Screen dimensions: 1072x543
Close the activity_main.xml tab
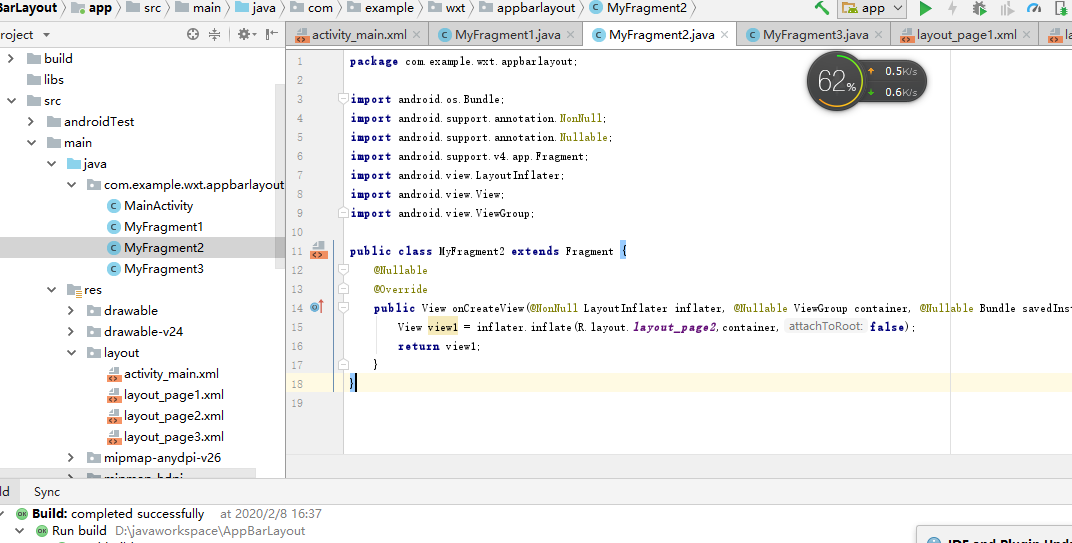click(416, 35)
